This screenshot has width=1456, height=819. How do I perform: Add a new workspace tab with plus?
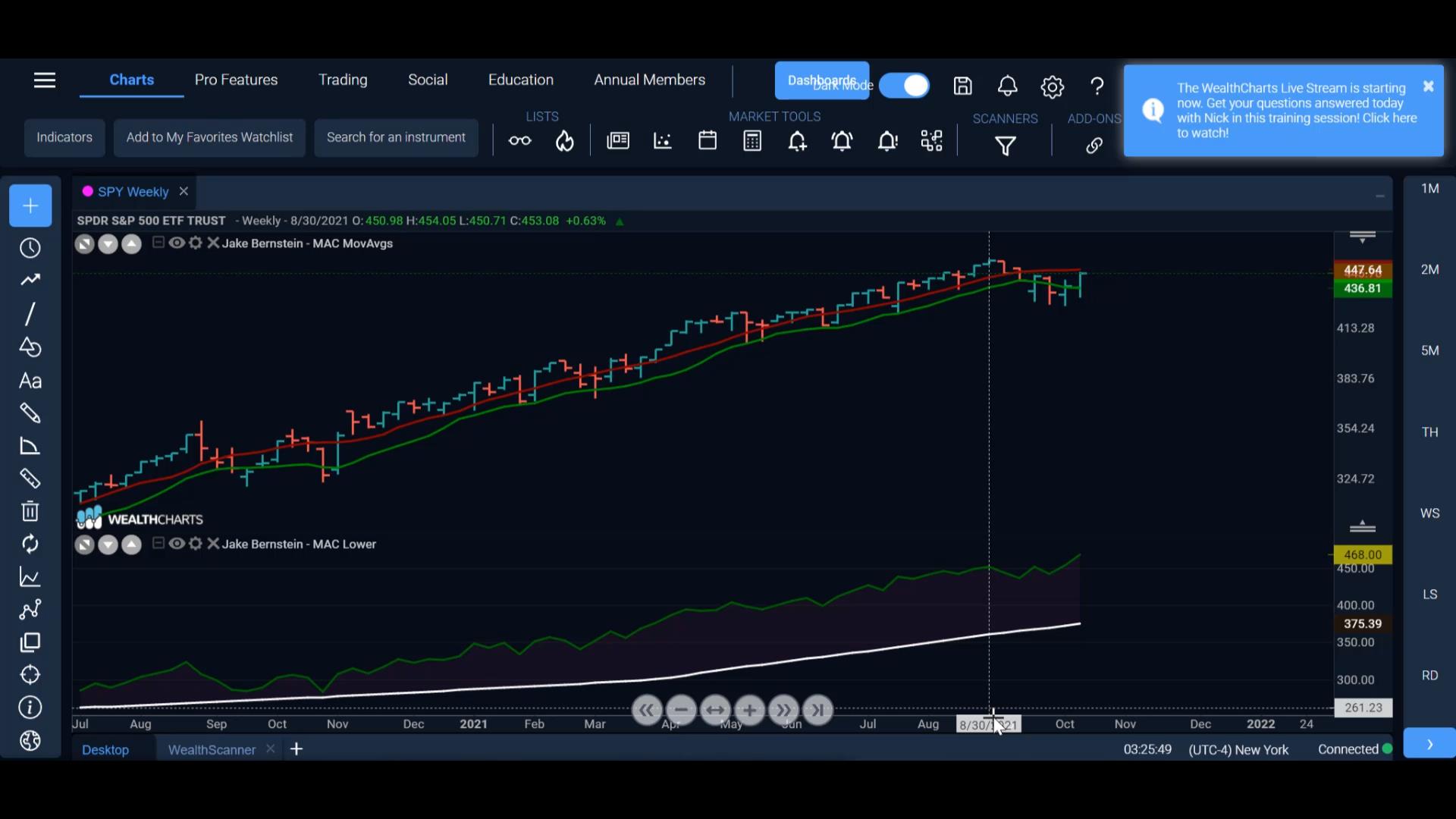[x=297, y=749]
